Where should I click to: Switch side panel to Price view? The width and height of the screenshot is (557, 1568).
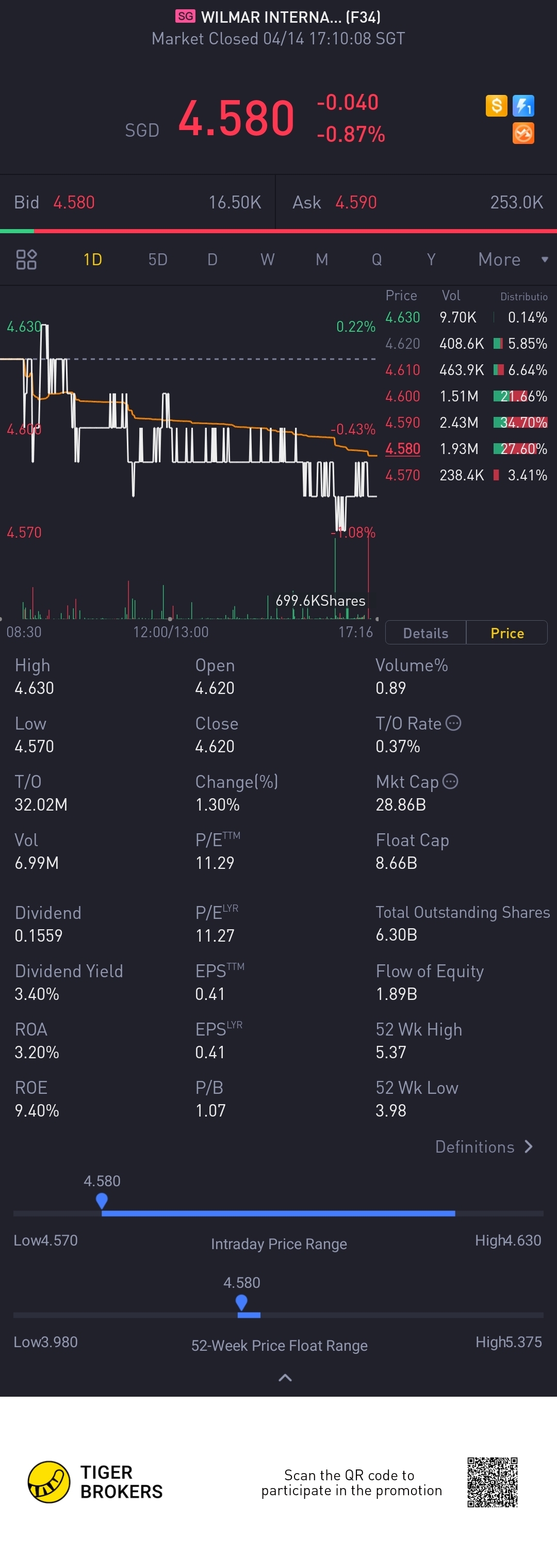pos(507,633)
